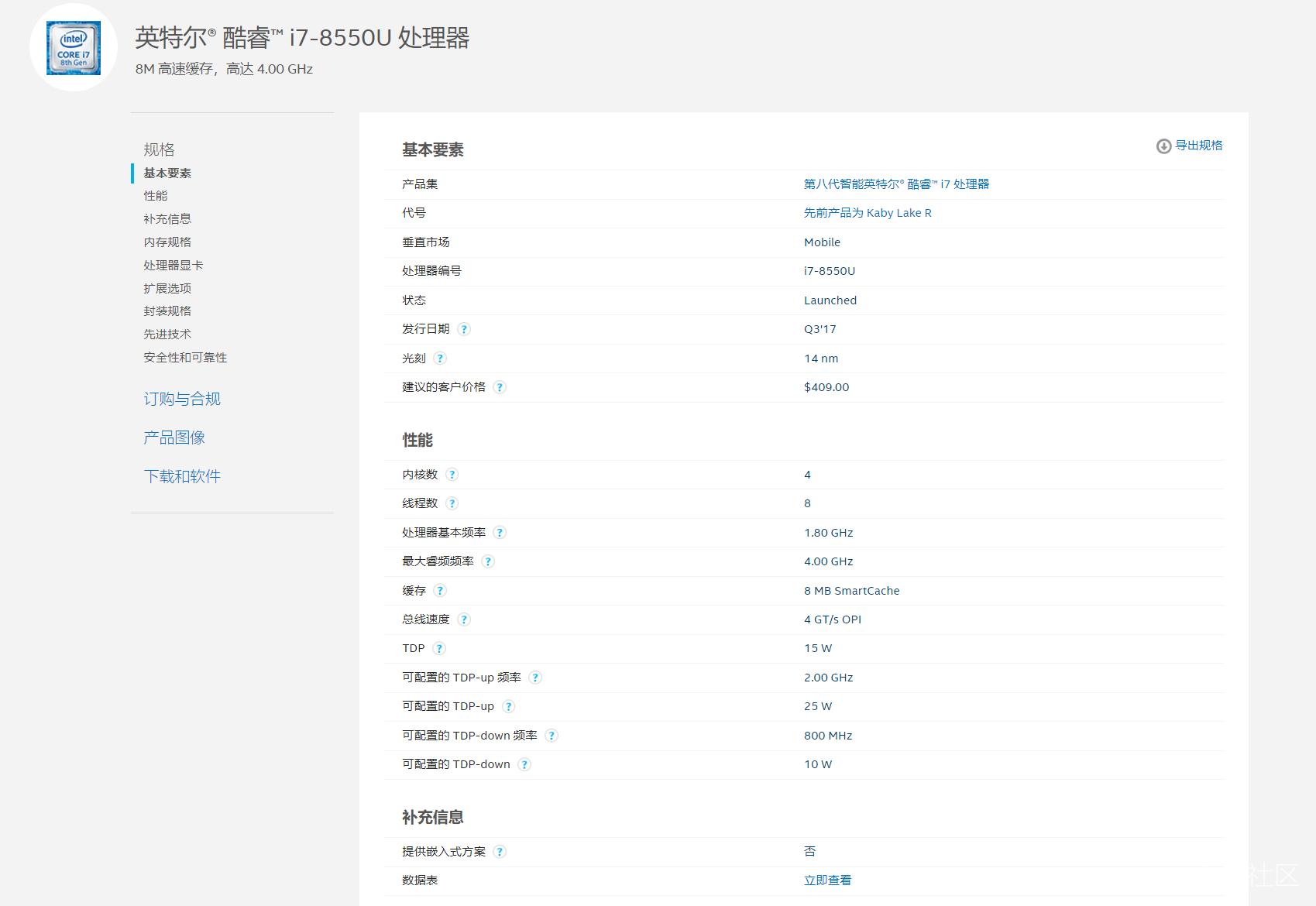The width and height of the screenshot is (1316, 906).
Task: Click the 立即查看 datasheet link
Action: (x=827, y=880)
